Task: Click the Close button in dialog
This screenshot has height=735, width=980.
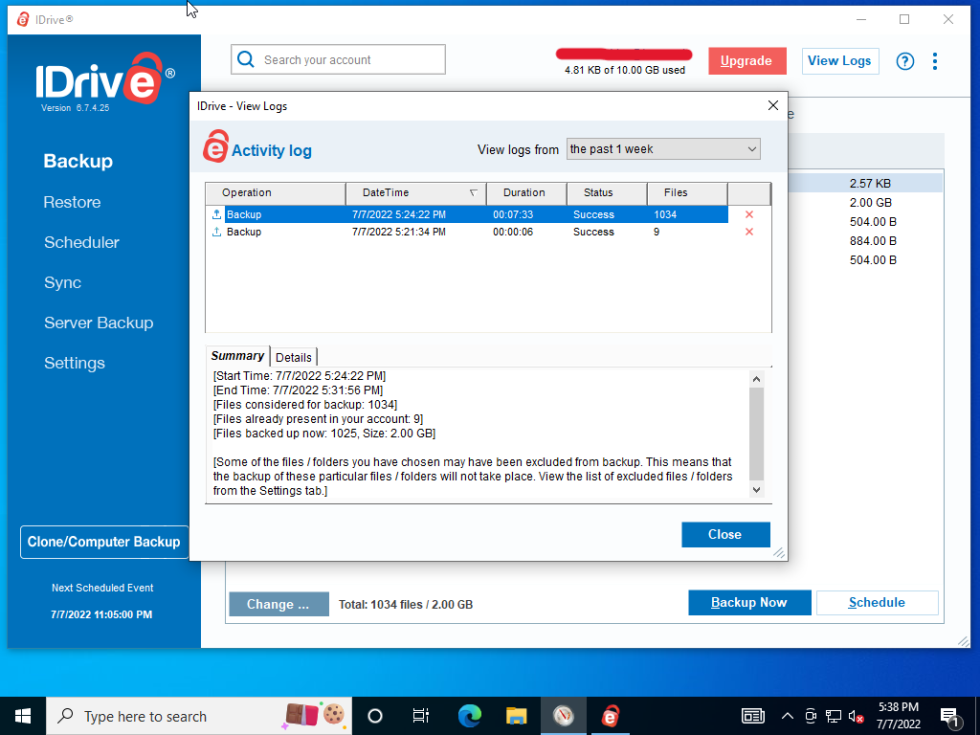Action: 725,534
